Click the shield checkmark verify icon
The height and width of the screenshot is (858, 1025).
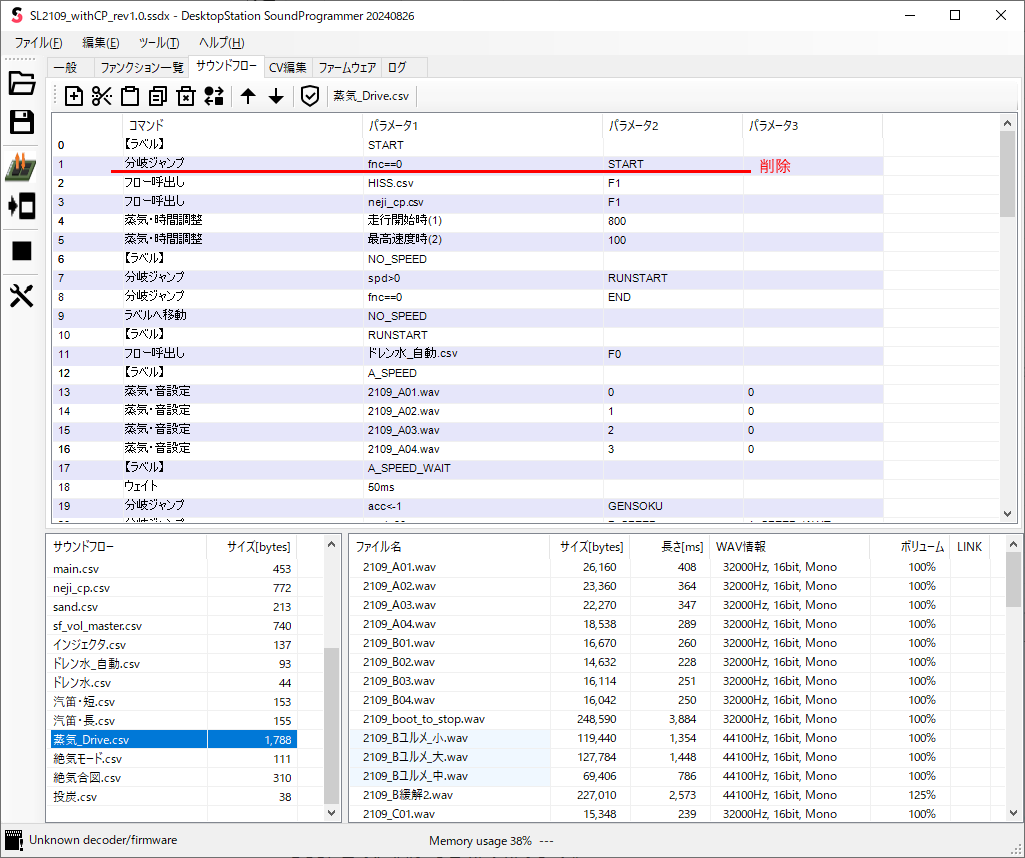click(310, 96)
